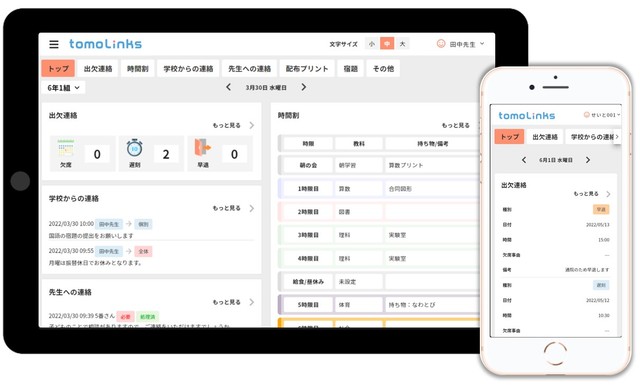Image resolution: width=640 pixels, height=386 pixels.
Task: Open the せいと001 account dropdown on phone
Action: coord(602,115)
